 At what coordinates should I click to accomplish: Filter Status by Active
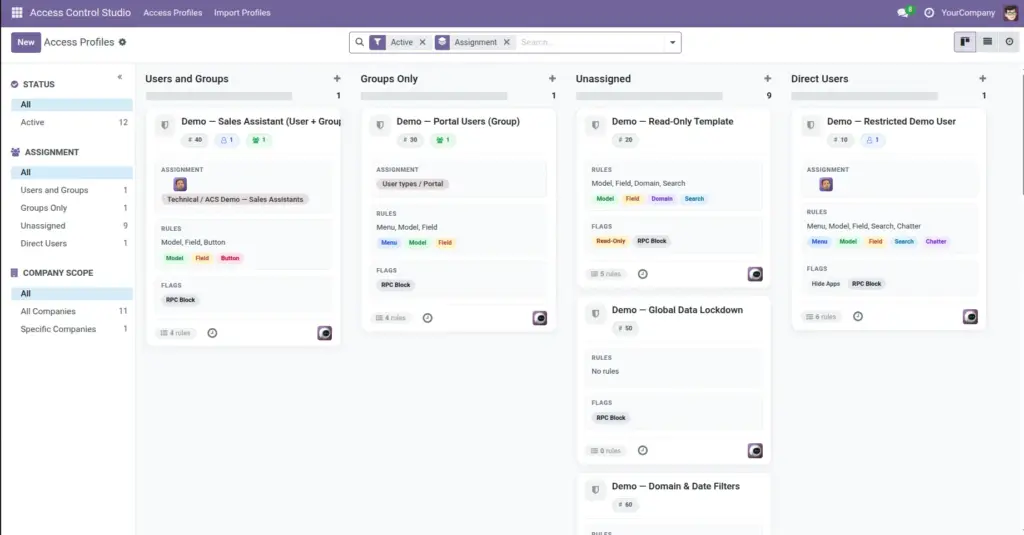point(72,122)
